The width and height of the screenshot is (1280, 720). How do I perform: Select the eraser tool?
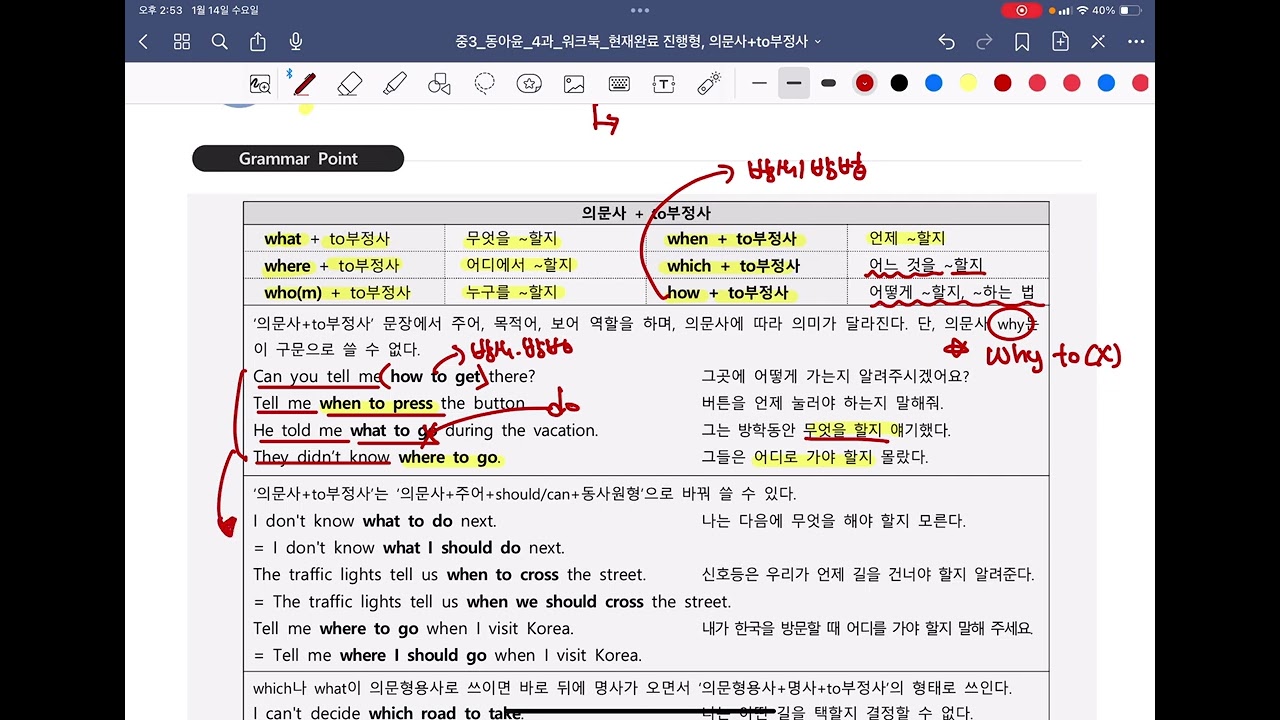pos(349,84)
